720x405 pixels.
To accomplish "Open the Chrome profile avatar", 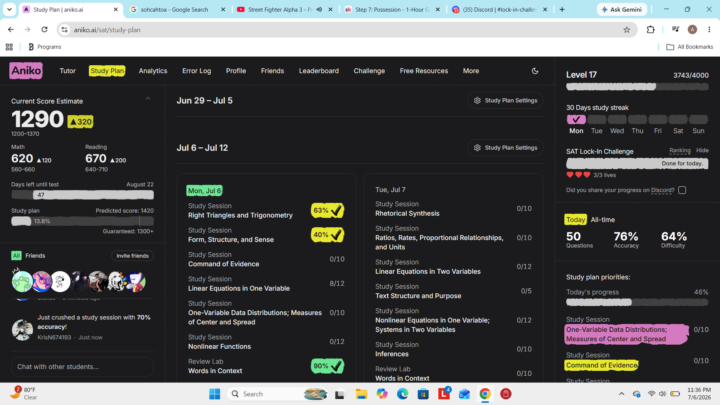I will (692, 30).
